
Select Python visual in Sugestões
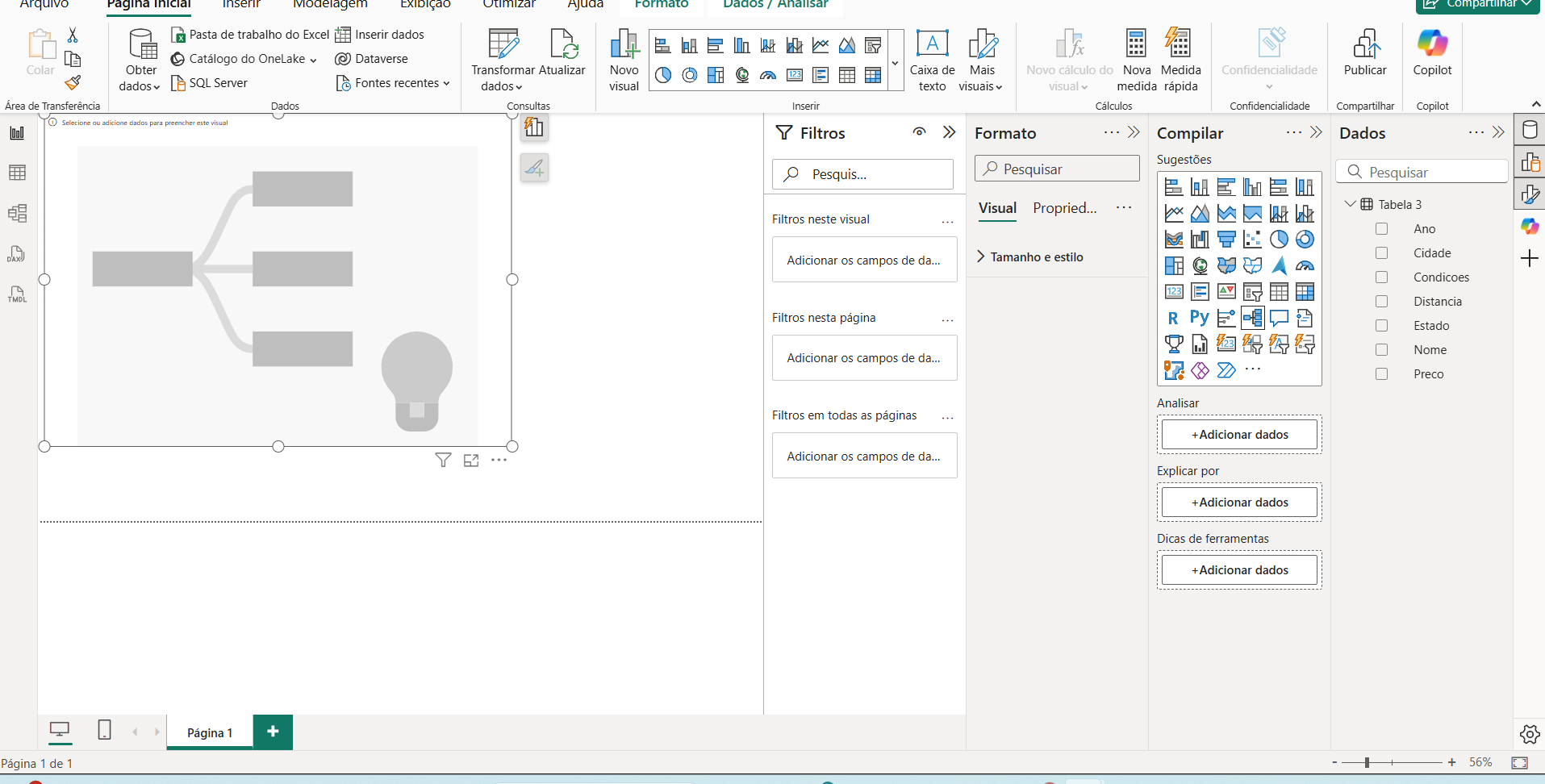(1200, 318)
